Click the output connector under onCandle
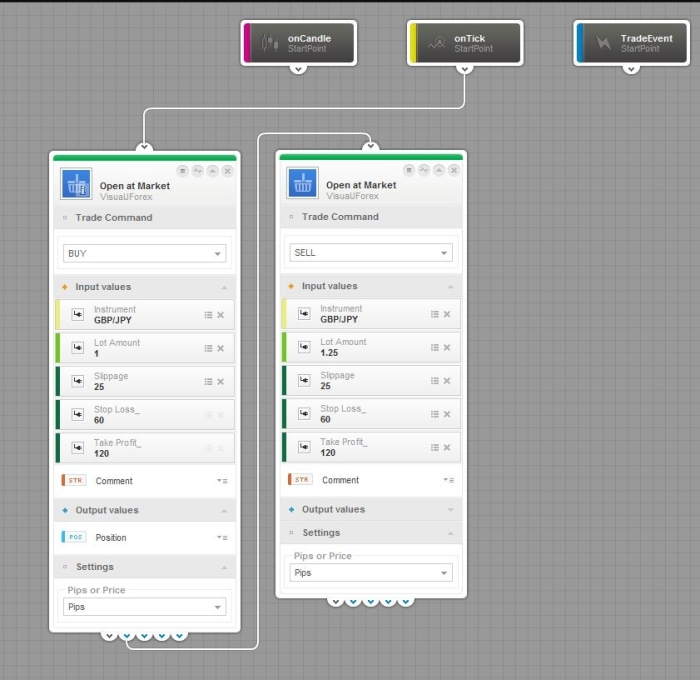700x680 pixels. (x=298, y=69)
